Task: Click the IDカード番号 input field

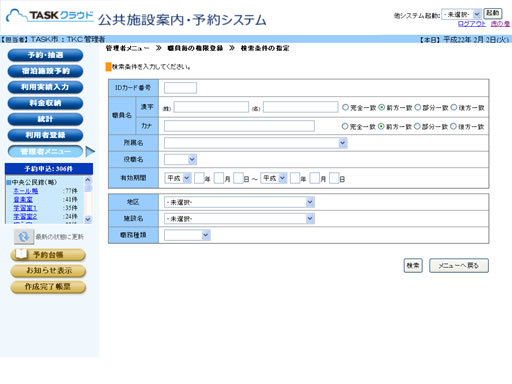Action: [180, 88]
